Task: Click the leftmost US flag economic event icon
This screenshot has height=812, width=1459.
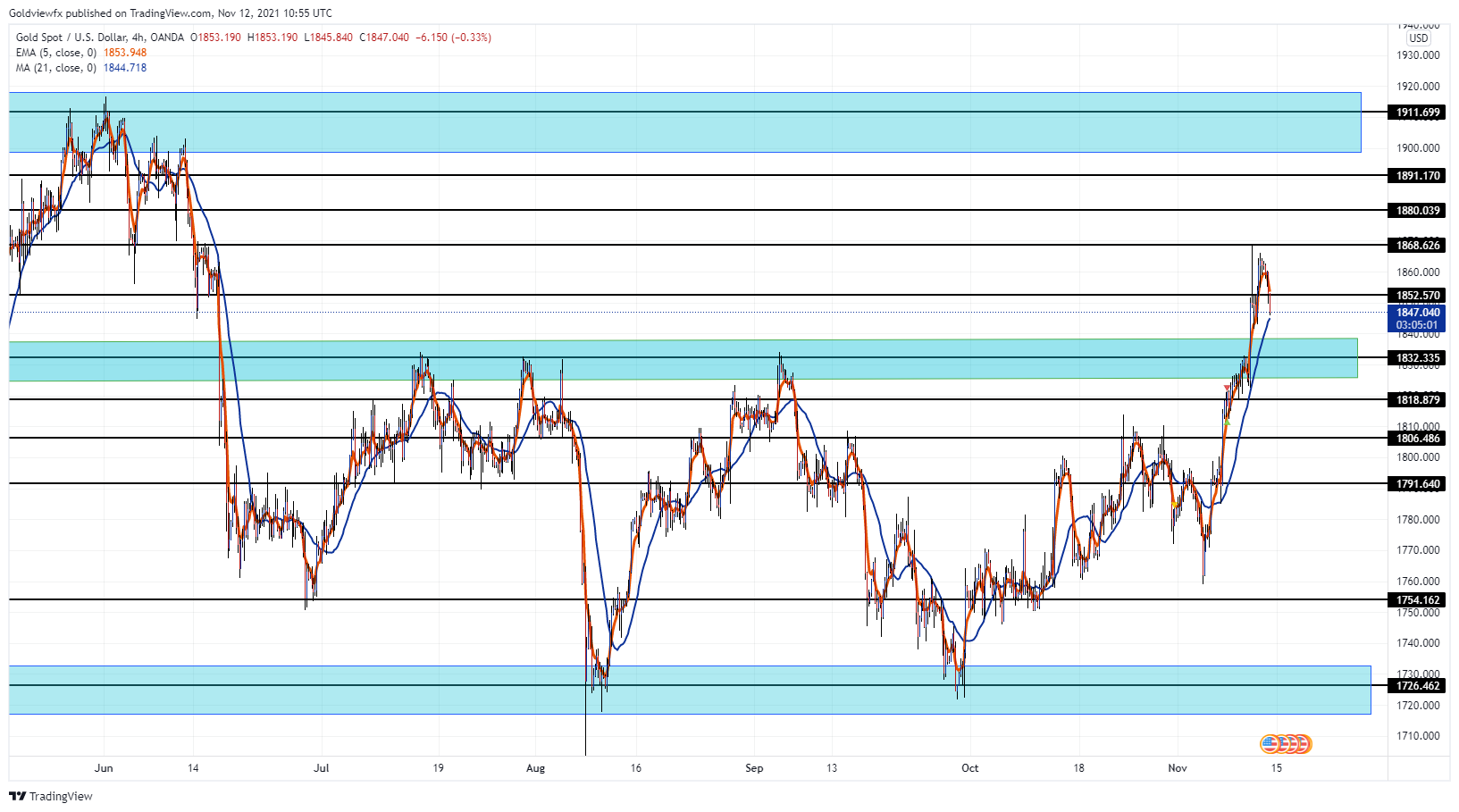Action: point(1270,743)
